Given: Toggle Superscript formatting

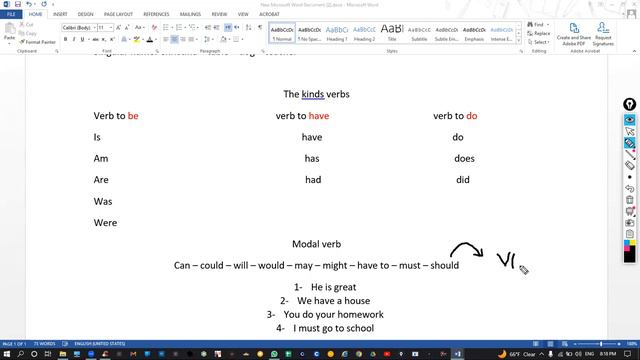Looking at the screenshot, I should (112, 40).
